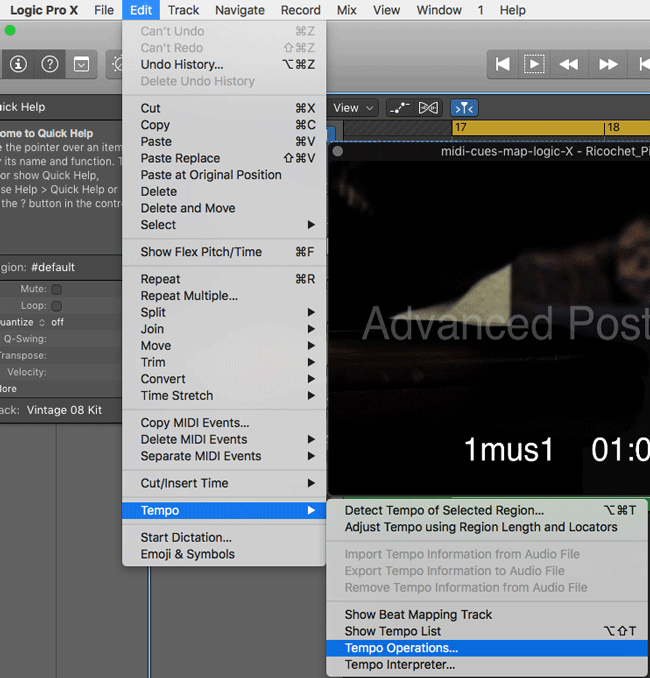
Task: Click the Transpose field
Action: tap(61, 355)
